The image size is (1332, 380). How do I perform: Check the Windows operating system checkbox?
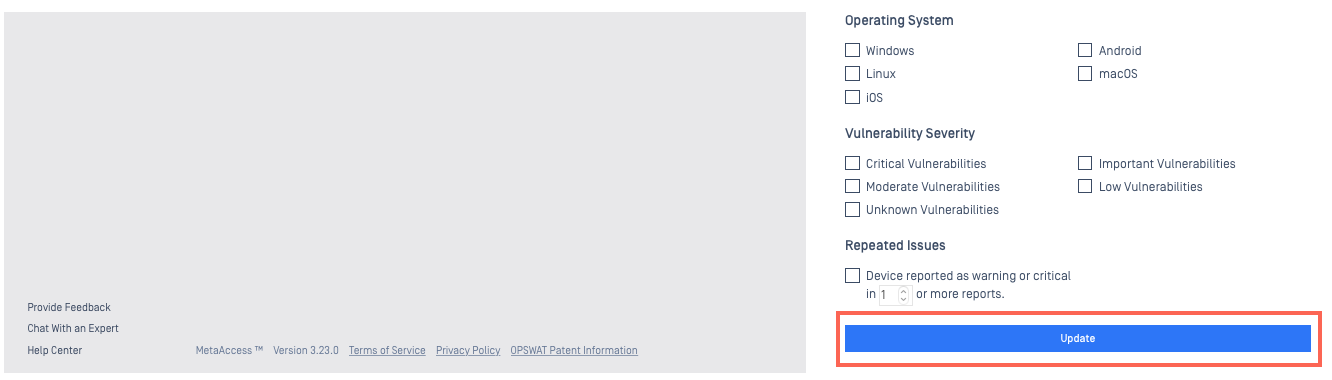[853, 50]
